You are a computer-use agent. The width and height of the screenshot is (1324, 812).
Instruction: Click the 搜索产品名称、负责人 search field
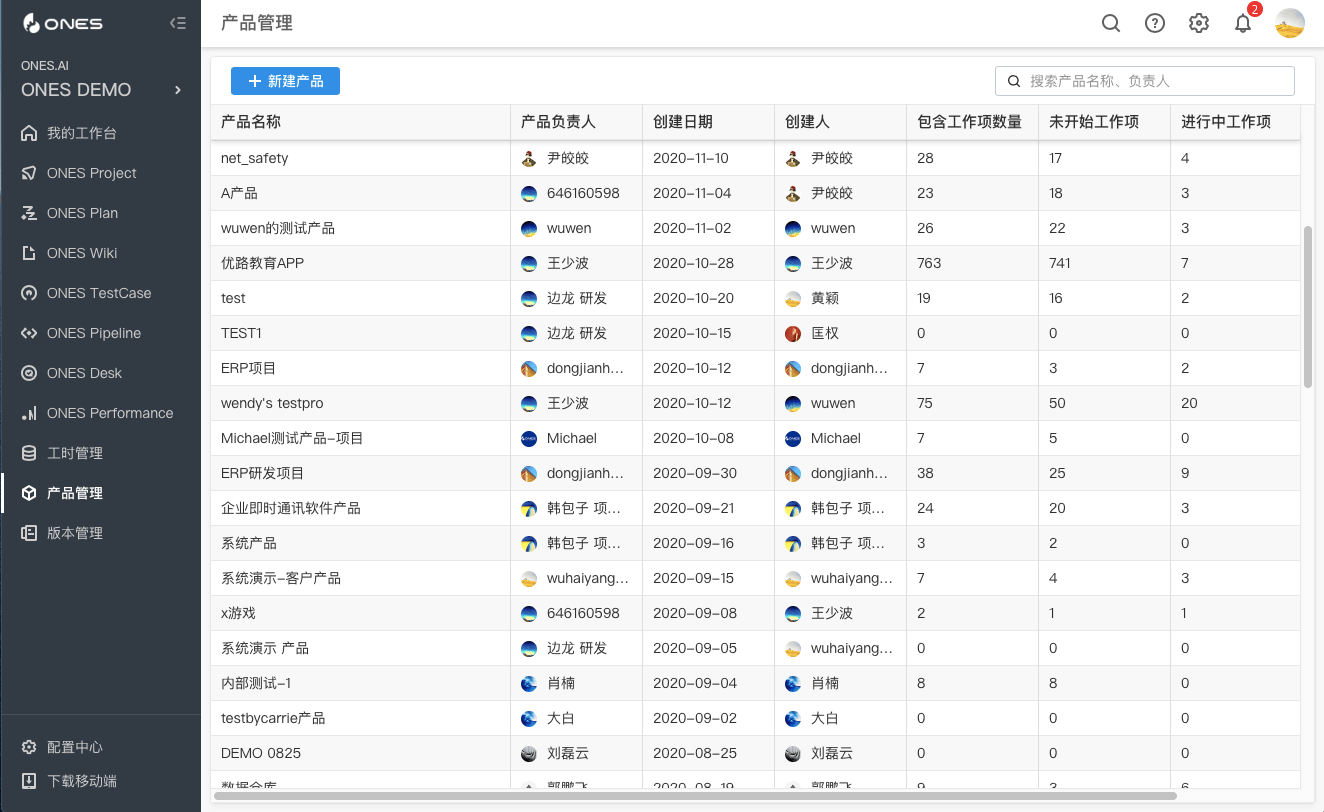(x=1145, y=81)
